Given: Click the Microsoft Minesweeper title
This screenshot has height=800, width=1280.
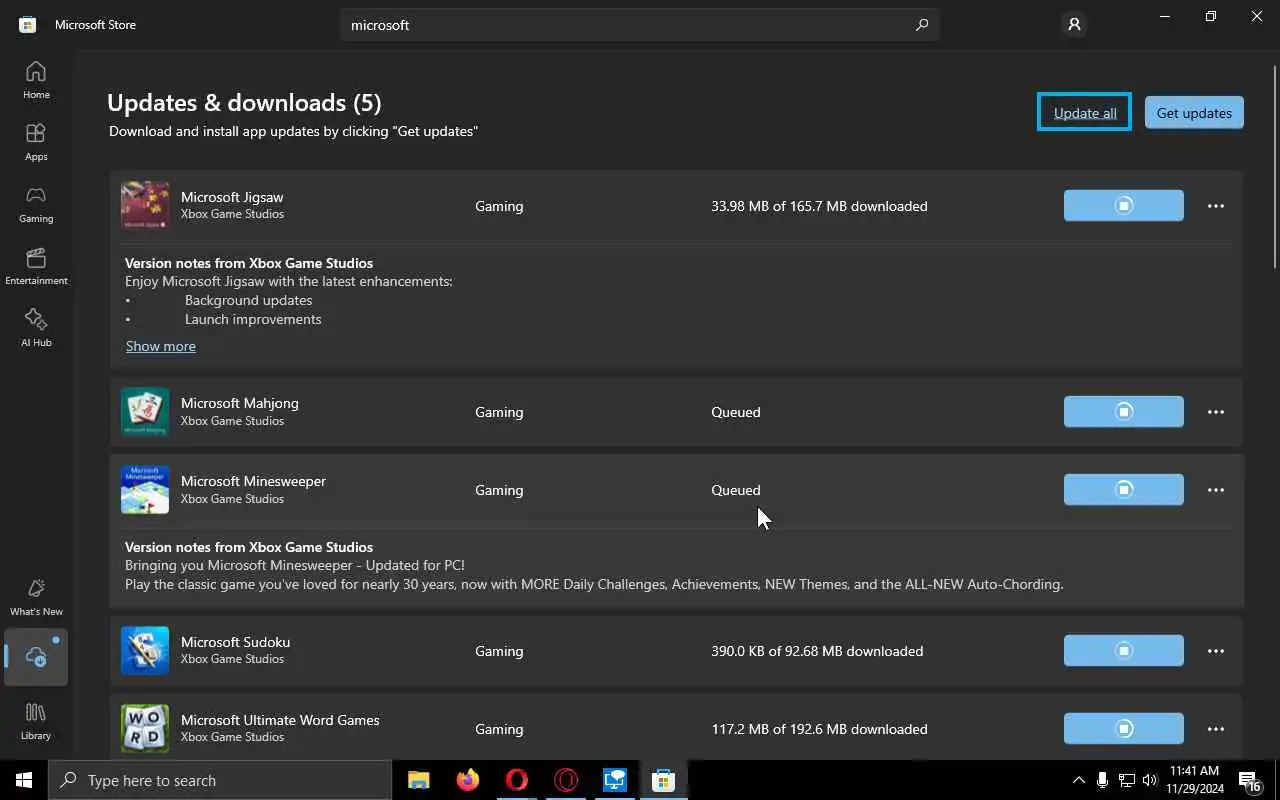Looking at the screenshot, I should (x=253, y=481).
